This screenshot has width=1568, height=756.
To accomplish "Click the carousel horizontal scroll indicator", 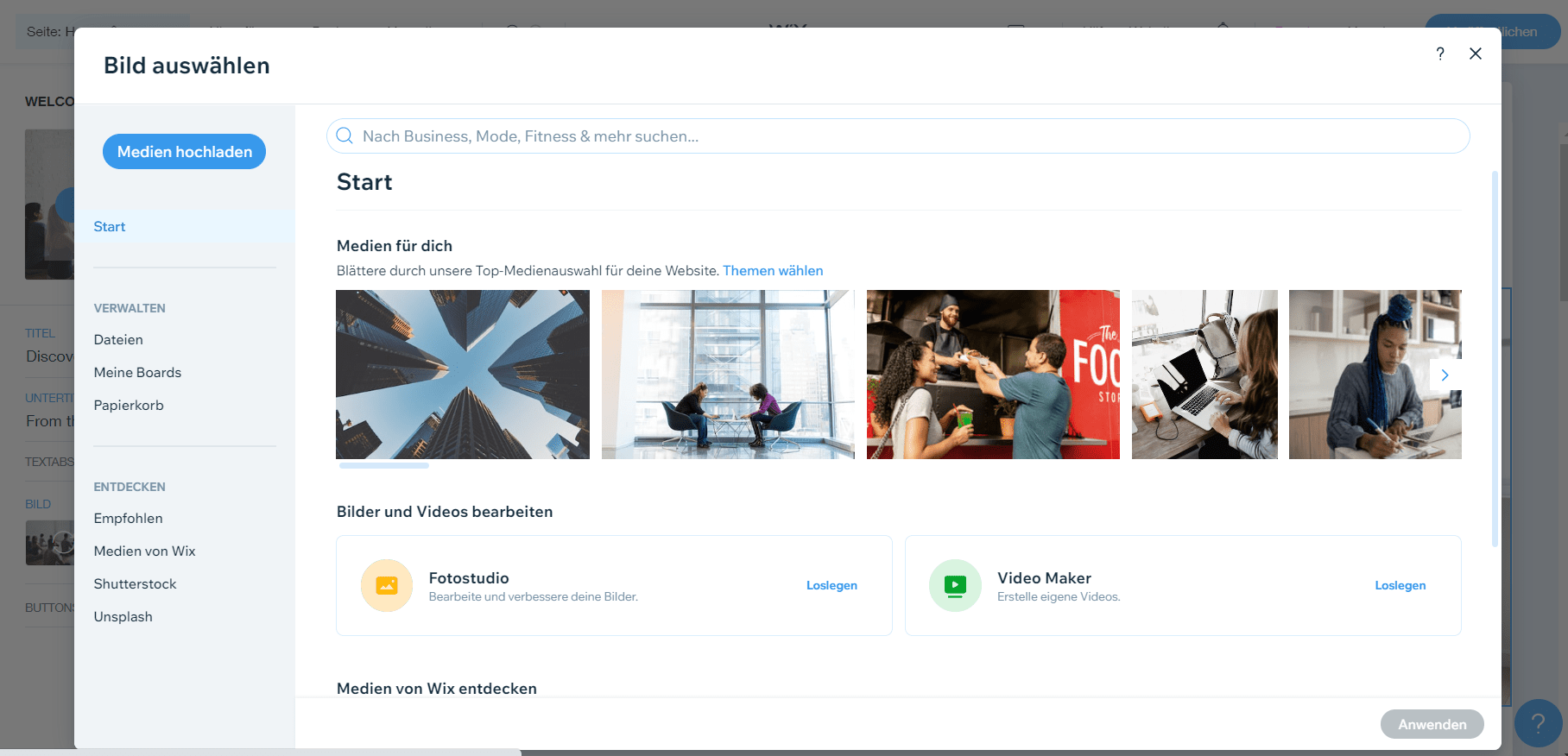I will point(384,466).
